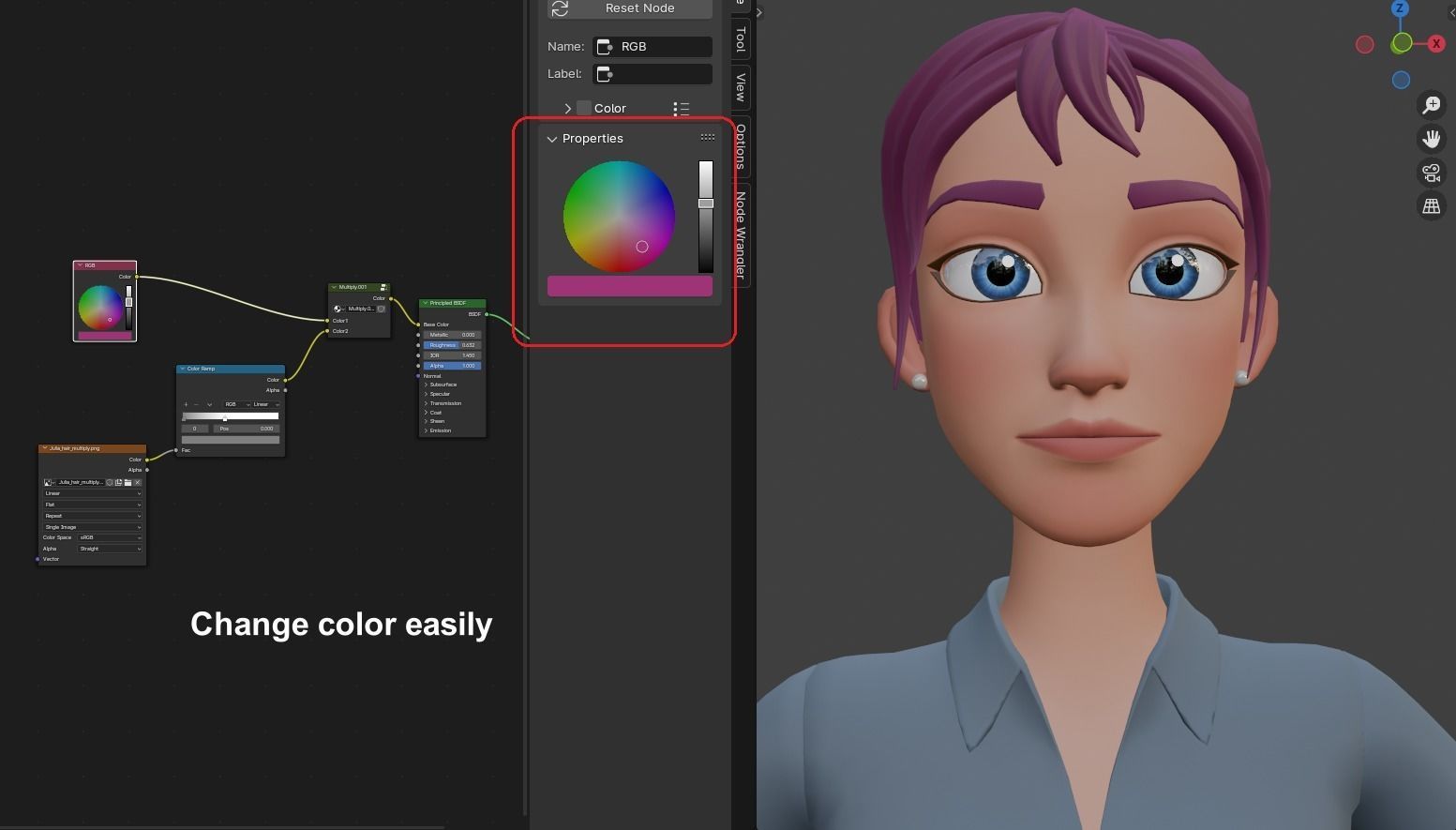This screenshot has height=830, width=1456.
Task: Click the red negative X gizmo circle
Action: (x=1365, y=44)
